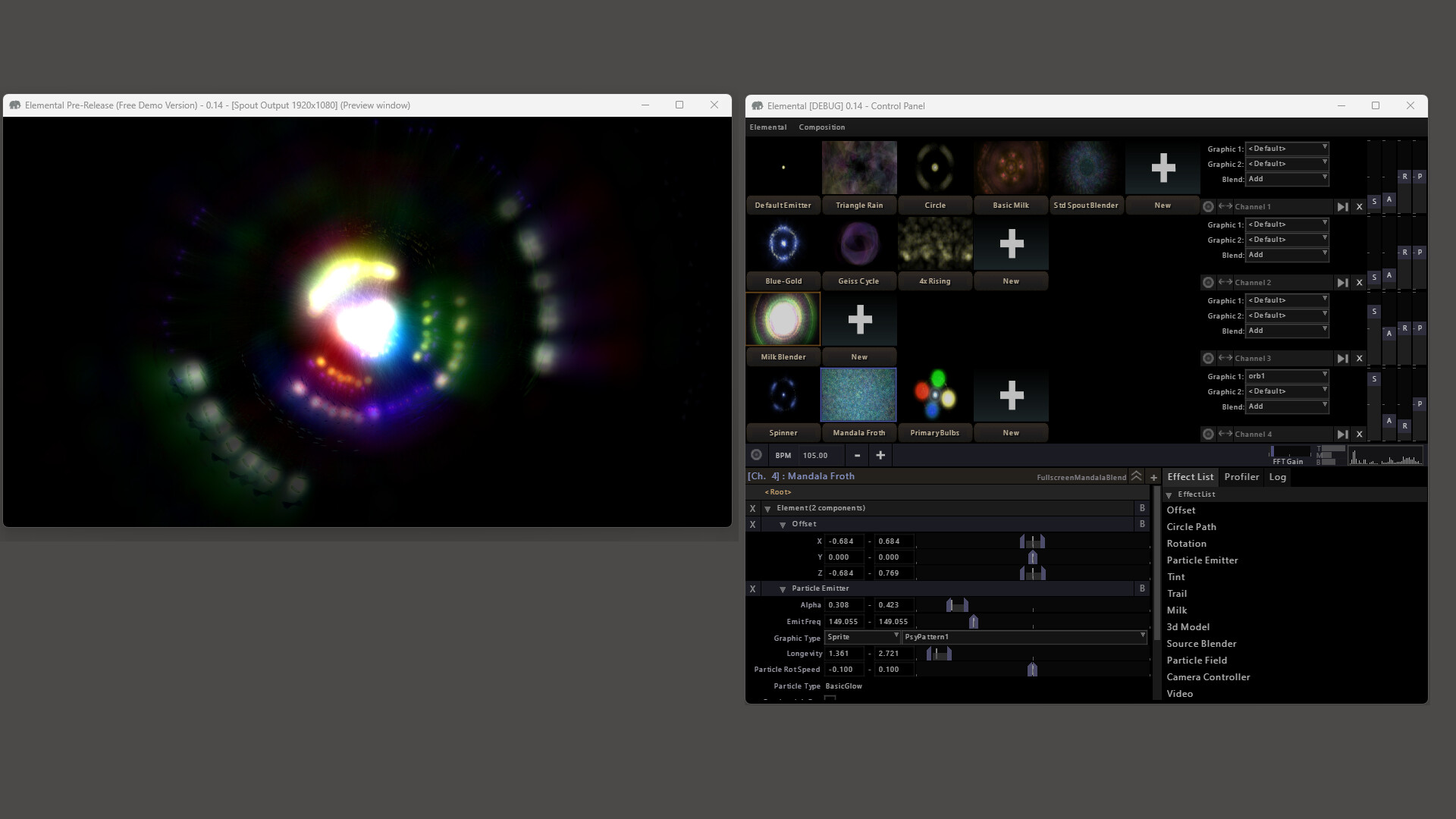Click the transition arrows icon beside Channel 2
This screenshot has height=819, width=1456.
point(1225,282)
